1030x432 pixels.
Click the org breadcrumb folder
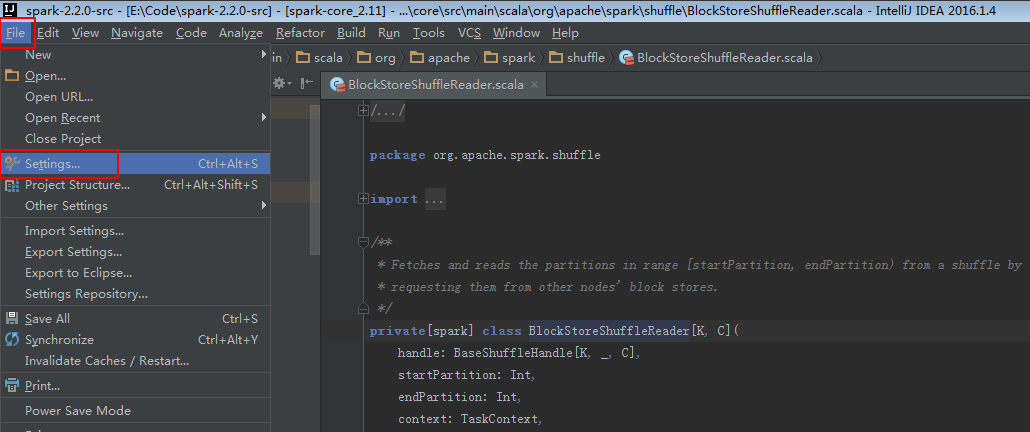point(376,58)
